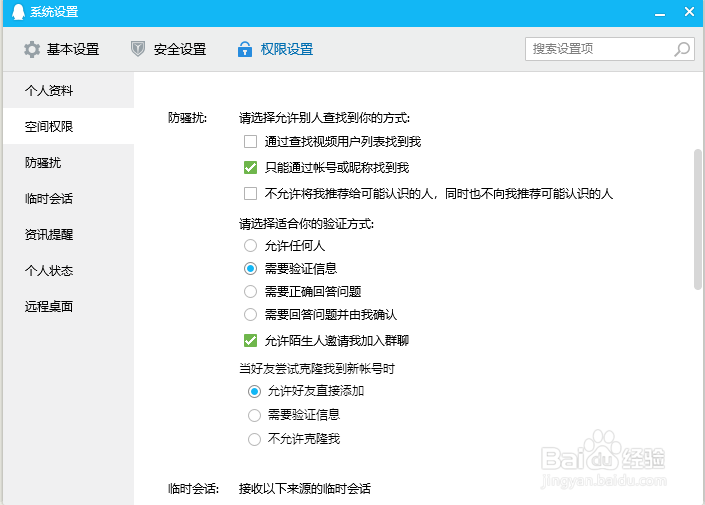Select 需要验证信息 under clone settings

click(254, 415)
